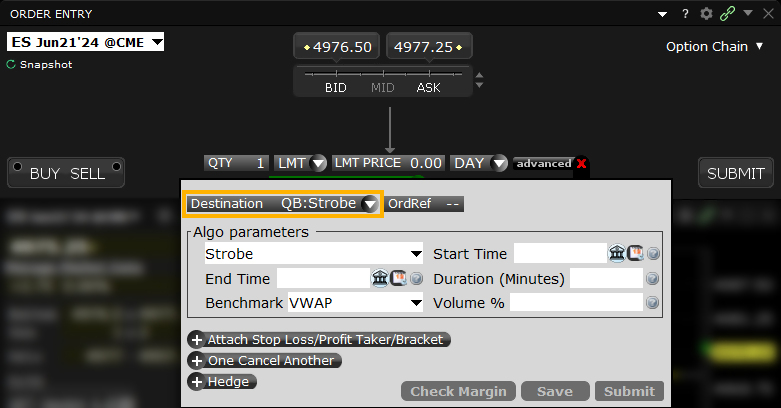Image resolution: width=781 pixels, height=408 pixels.
Task: Click the exchange-hours icon beside End Time
Action: (380, 278)
